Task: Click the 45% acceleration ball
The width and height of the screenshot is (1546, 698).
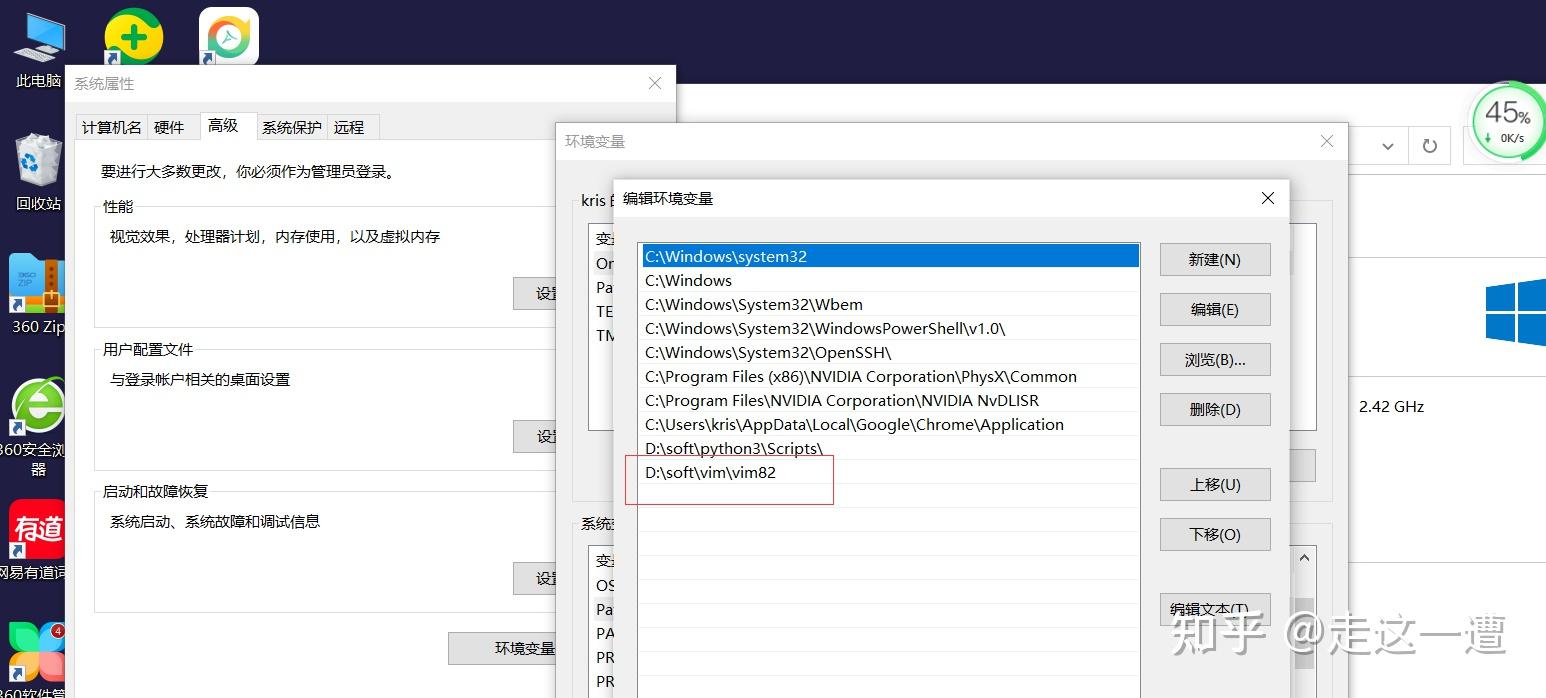Action: click(x=1506, y=118)
